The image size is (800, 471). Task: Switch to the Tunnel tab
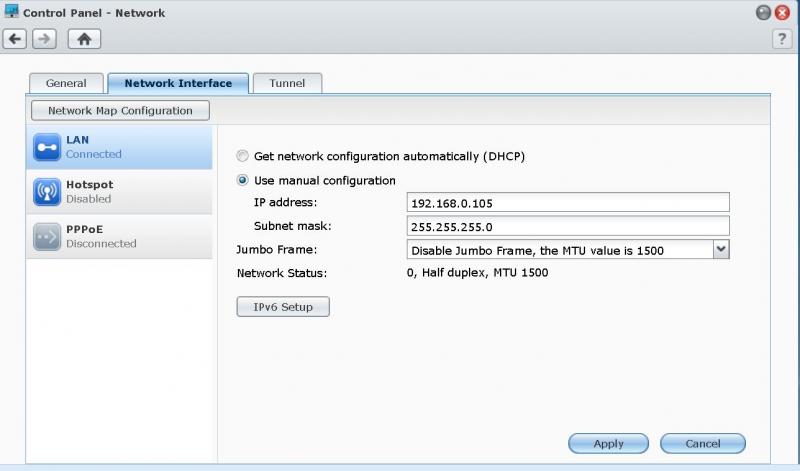coord(287,83)
